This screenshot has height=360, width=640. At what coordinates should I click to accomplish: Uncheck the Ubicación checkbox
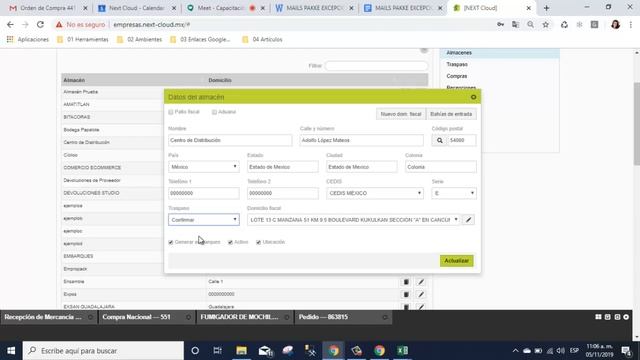pos(258,242)
